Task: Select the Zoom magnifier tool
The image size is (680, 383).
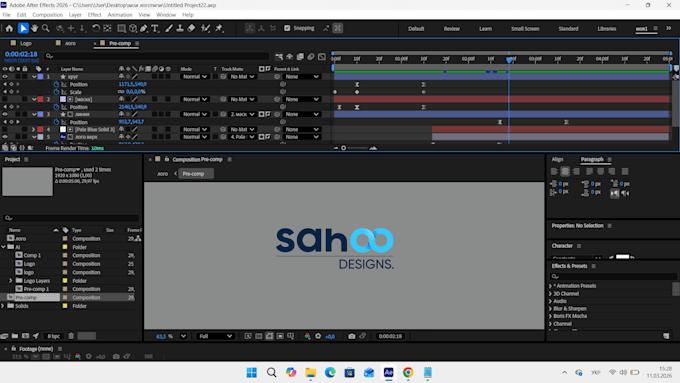Action: point(46,29)
